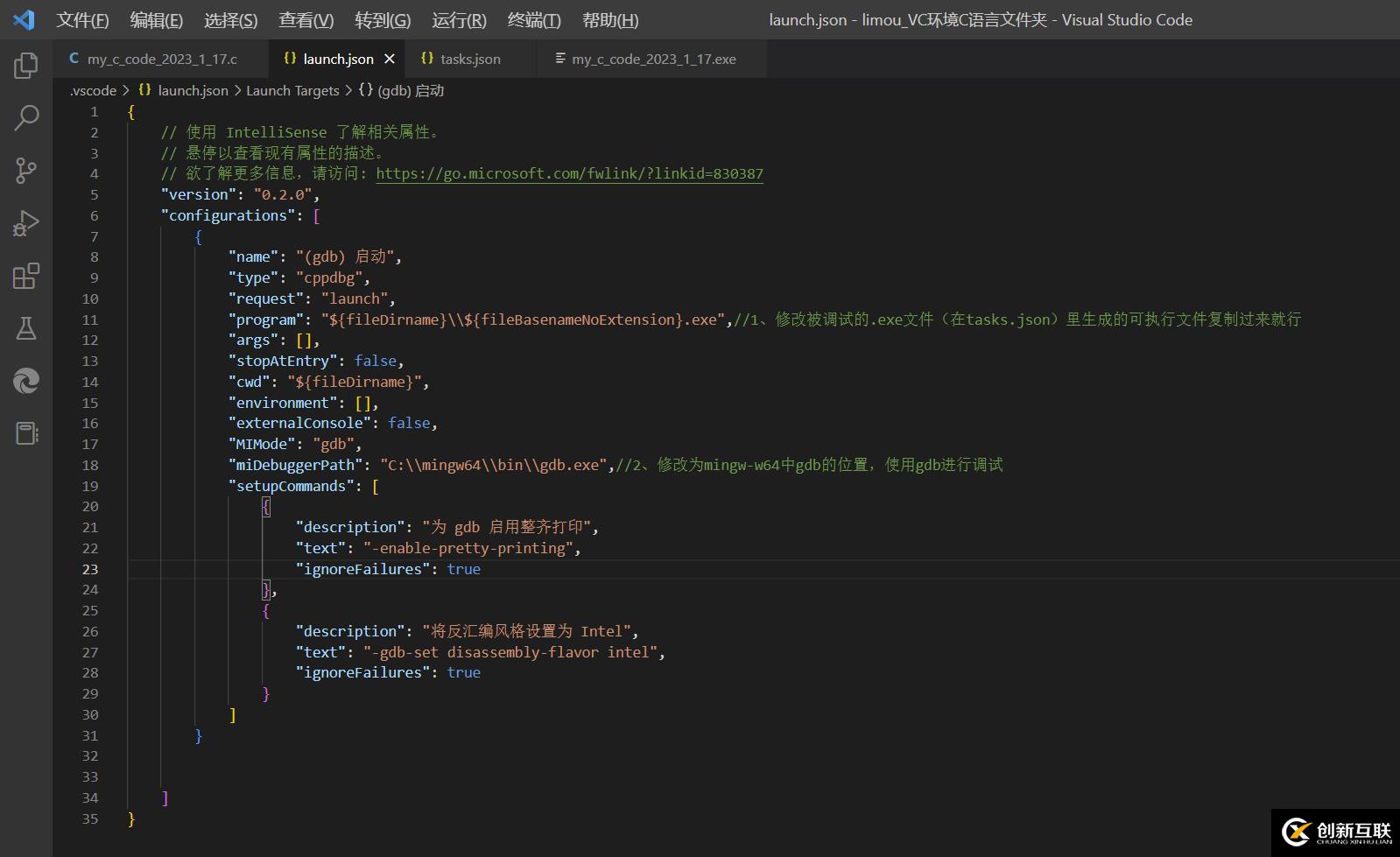The height and width of the screenshot is (857, 1400).
Task: Click the "cwd" key text
Action: pyautogui.click(x=249, y=382)
